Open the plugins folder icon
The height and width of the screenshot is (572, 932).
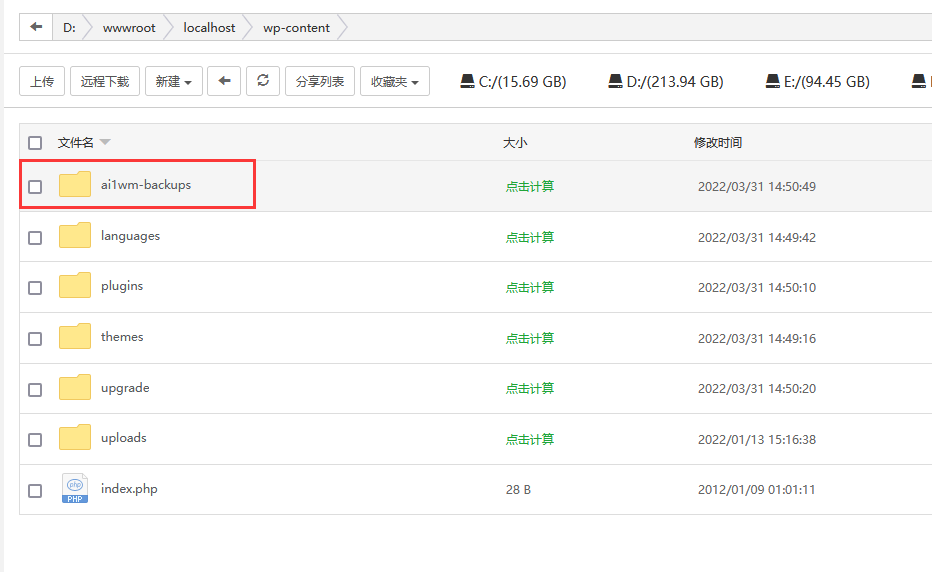point(75,285)
